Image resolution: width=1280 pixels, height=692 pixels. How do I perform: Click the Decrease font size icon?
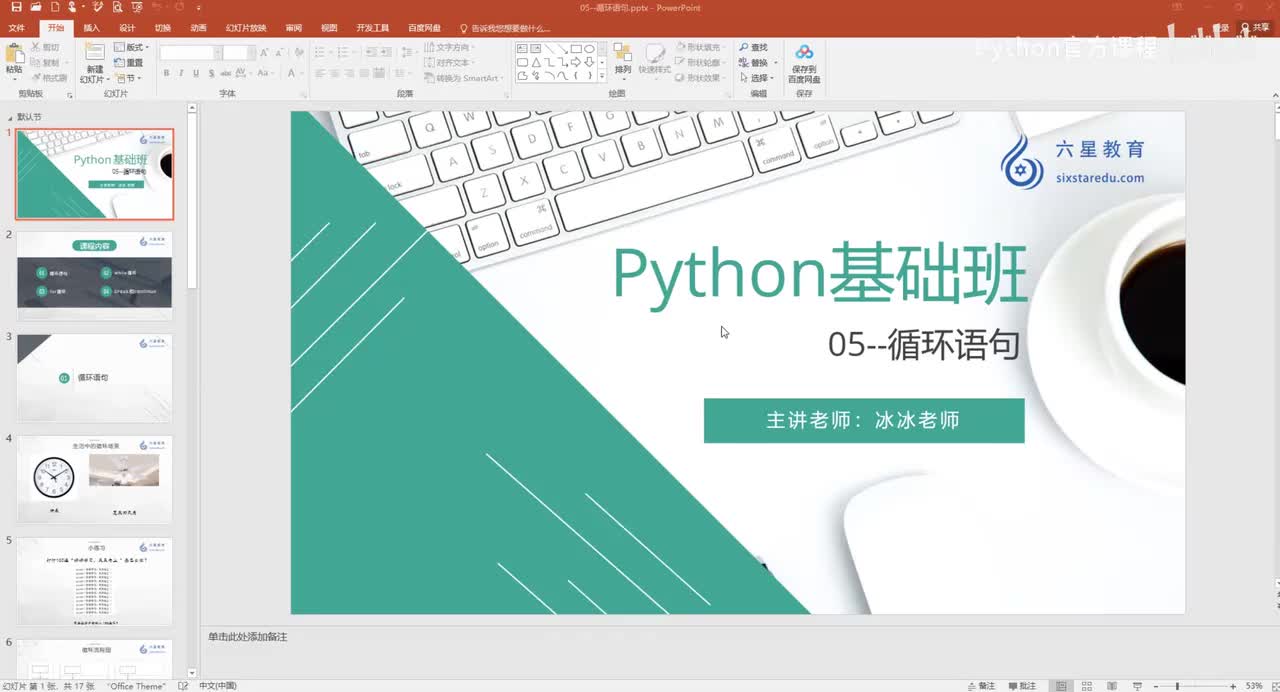[280, 51]
